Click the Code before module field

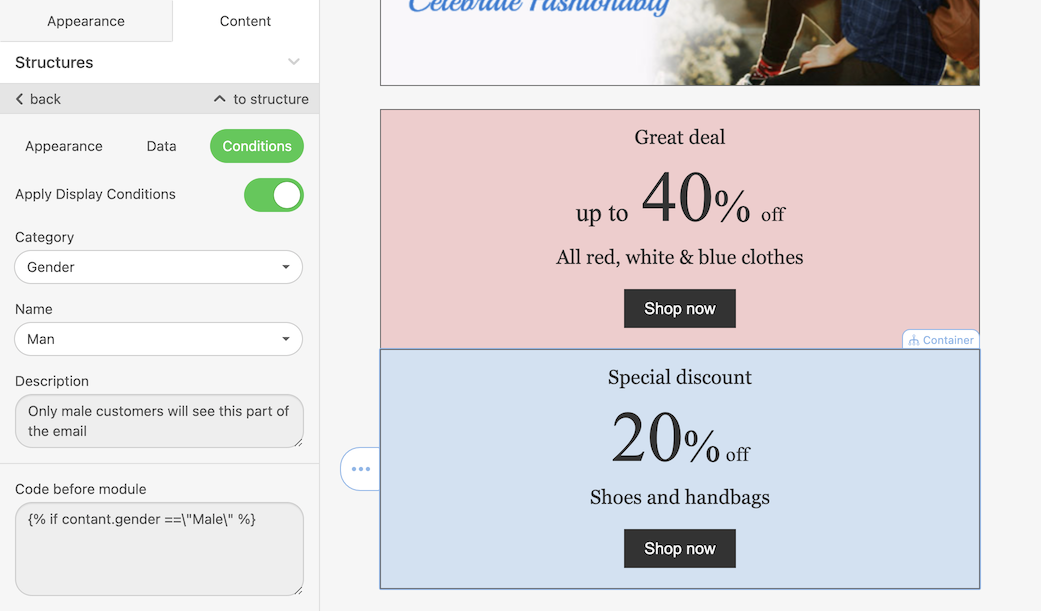158,549
